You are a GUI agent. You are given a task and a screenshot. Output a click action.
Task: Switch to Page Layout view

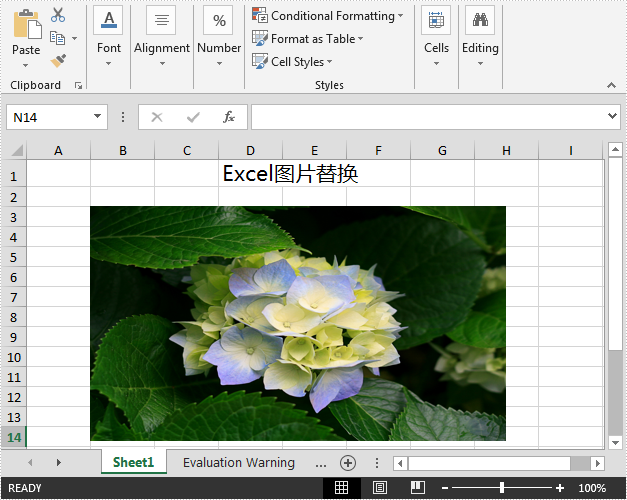point(379,488)
